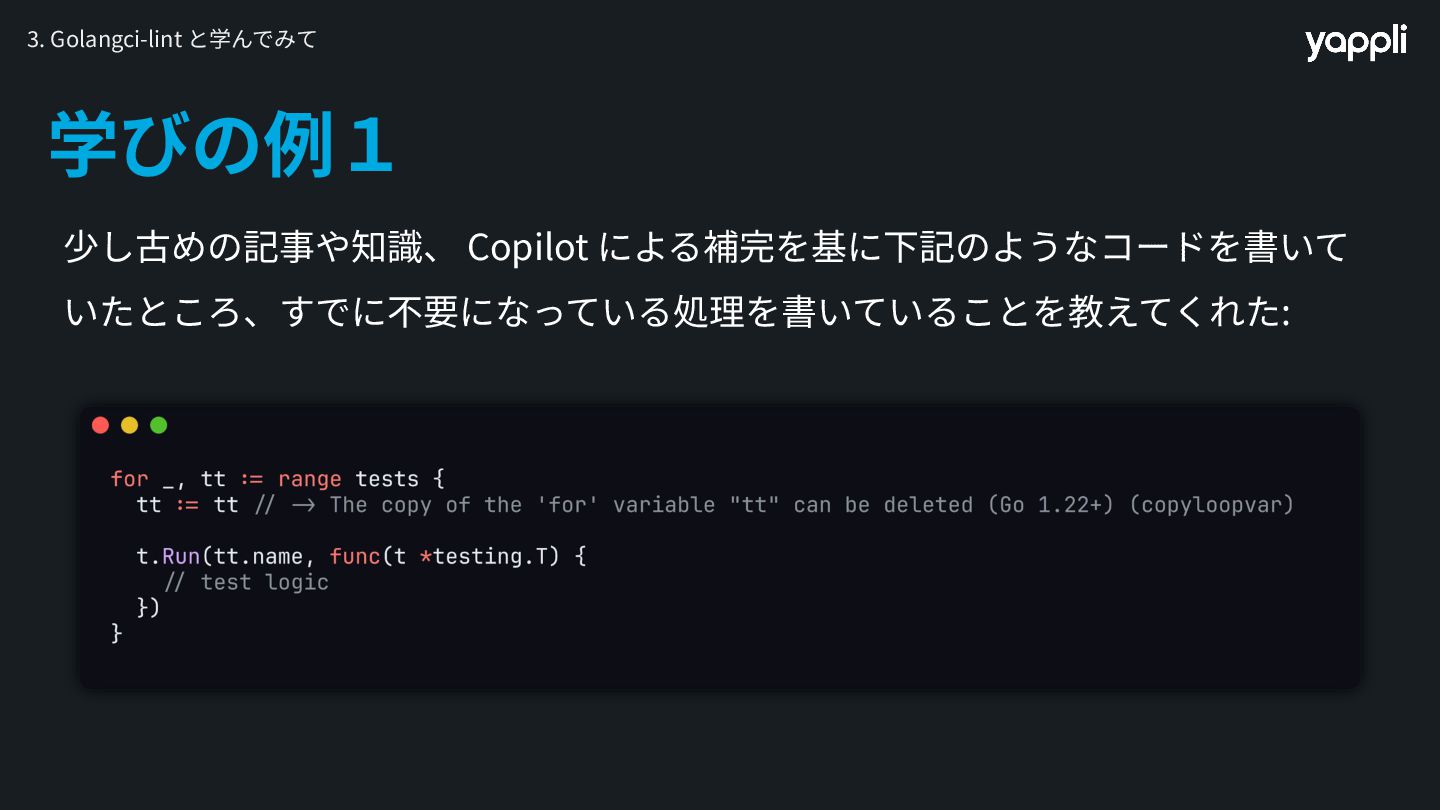
Task: Click the yappli logo
Action: (x=1355, y=42)
